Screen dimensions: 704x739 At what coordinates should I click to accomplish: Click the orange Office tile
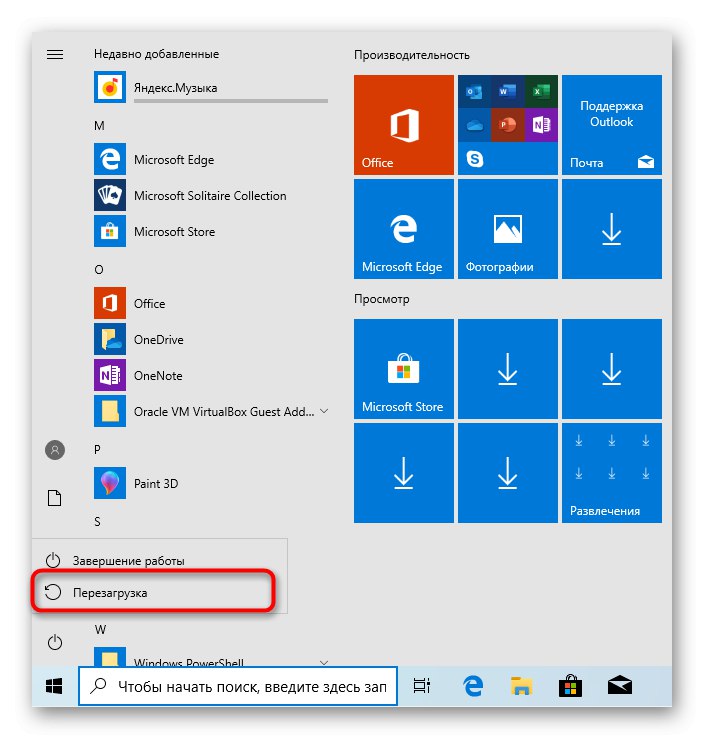click(x=403, y=124)
